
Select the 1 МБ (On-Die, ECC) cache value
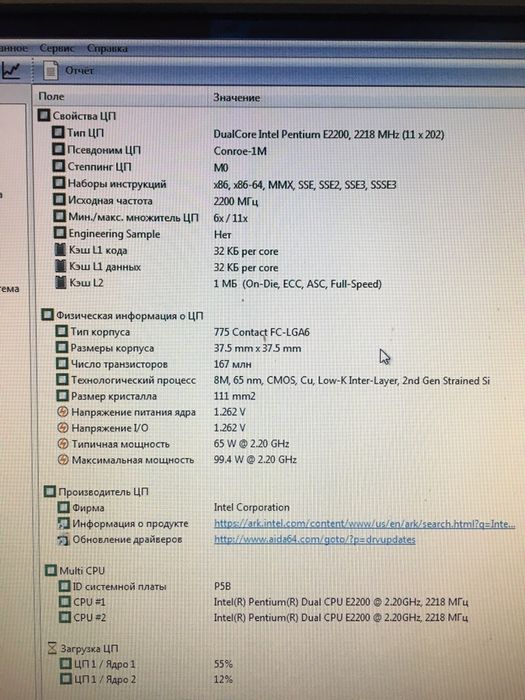[297, 284]
